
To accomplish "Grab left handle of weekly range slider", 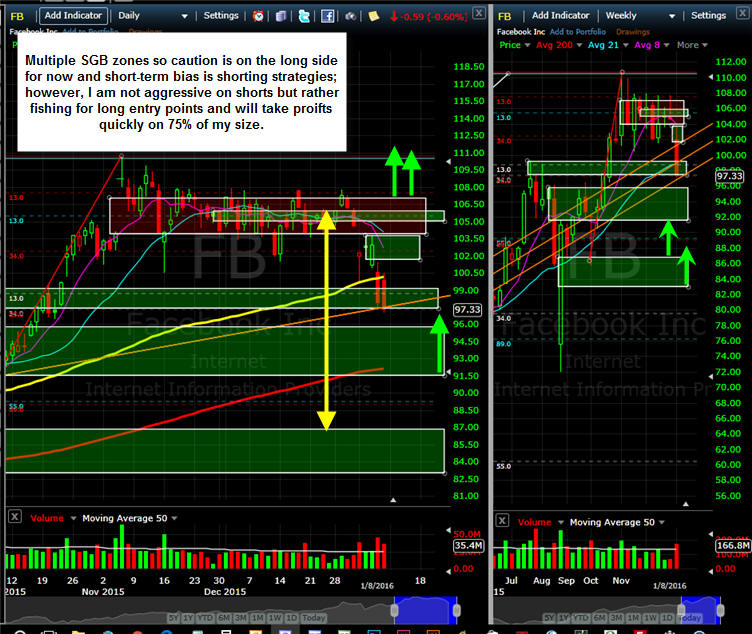I will coord(681,610).
